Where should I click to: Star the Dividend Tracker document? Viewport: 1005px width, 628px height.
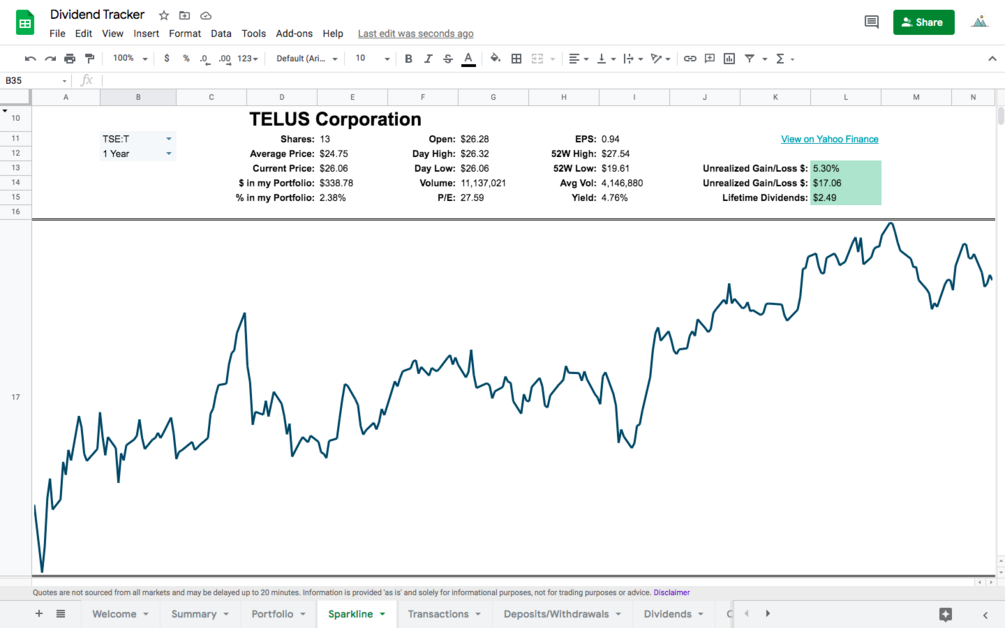[164, 15]
